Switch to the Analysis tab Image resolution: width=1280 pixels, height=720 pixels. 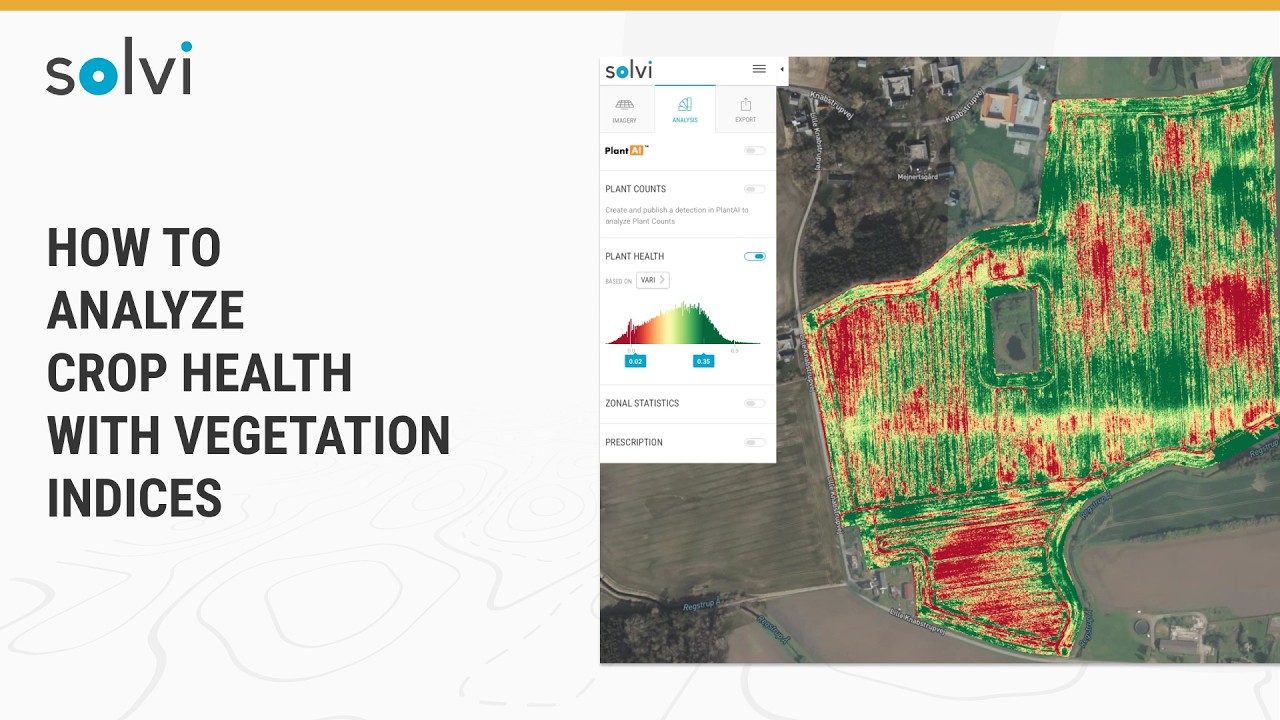[685, 110]
